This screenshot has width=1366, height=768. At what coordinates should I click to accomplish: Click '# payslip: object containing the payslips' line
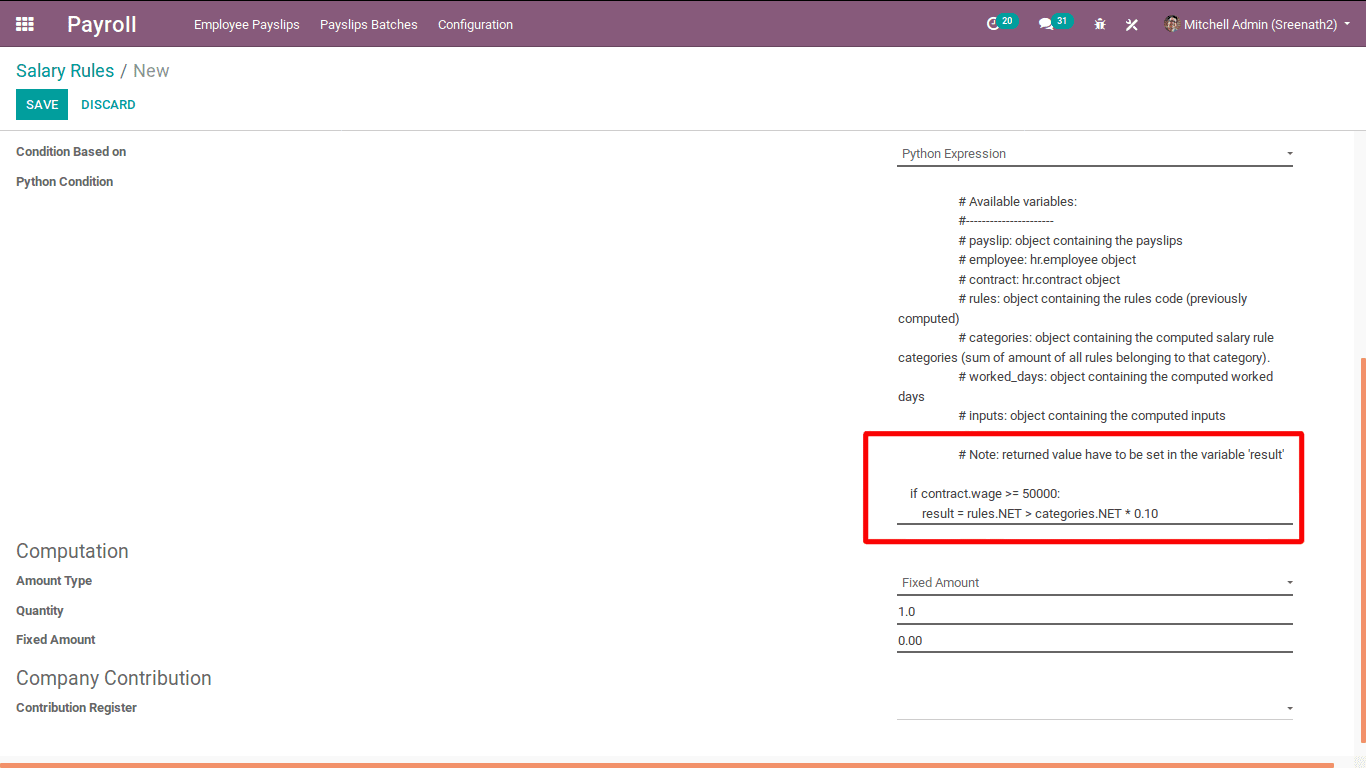click(x=1070, y=241)
